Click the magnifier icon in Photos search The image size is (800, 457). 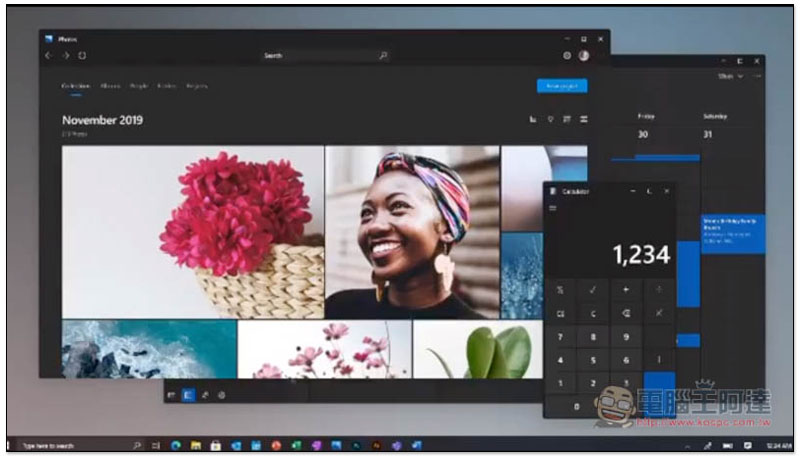pyautogui.click(x=383, y=56)
